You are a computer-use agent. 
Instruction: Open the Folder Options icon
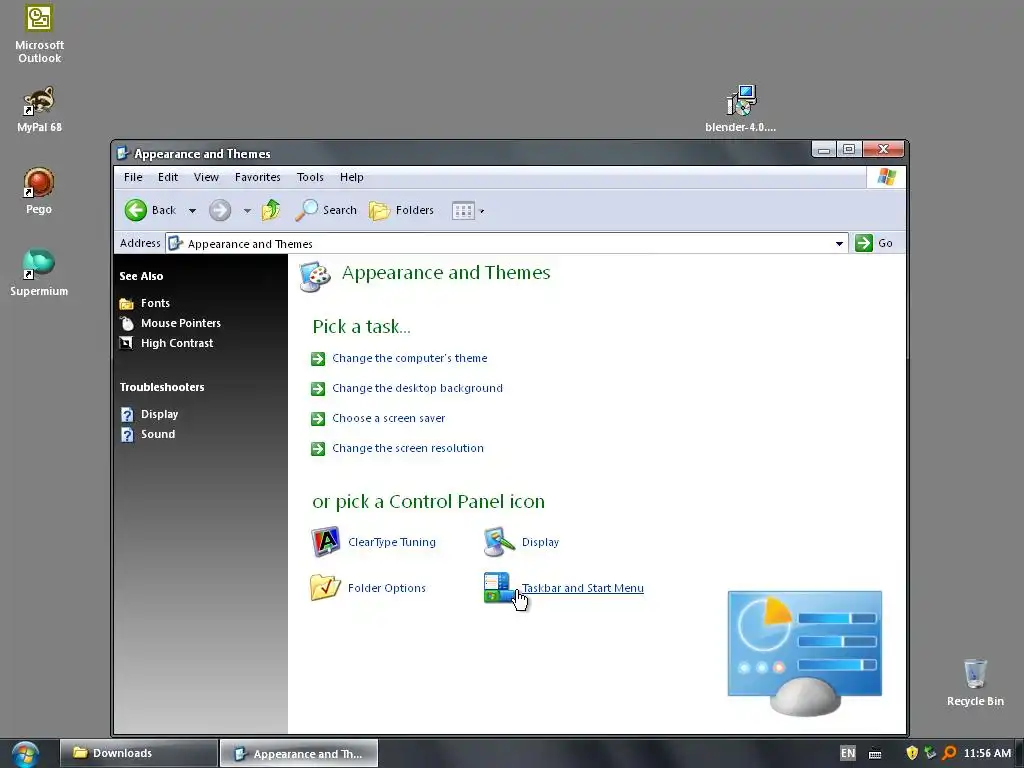(325, 587)
